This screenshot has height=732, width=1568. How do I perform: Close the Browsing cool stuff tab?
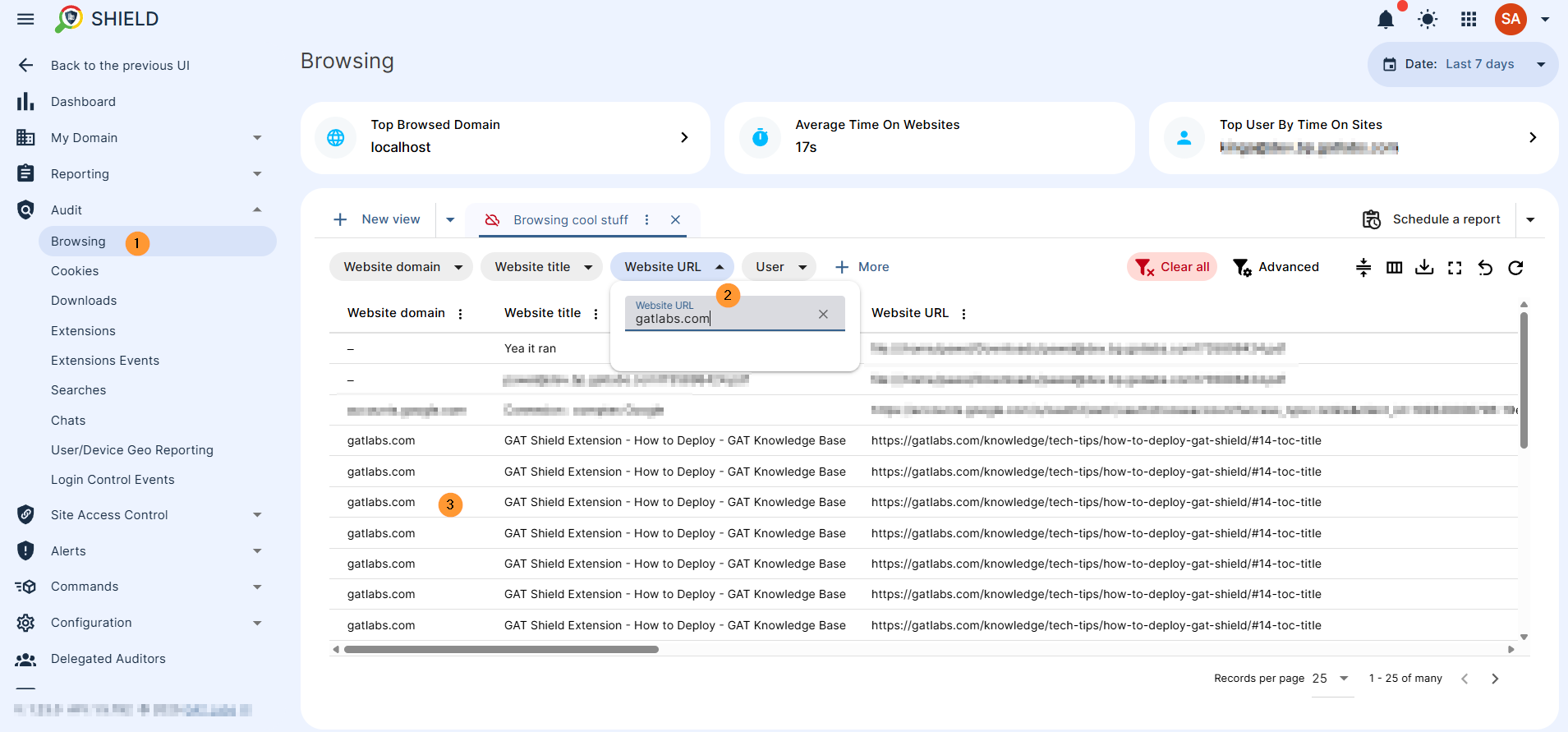tap(675, 219)
